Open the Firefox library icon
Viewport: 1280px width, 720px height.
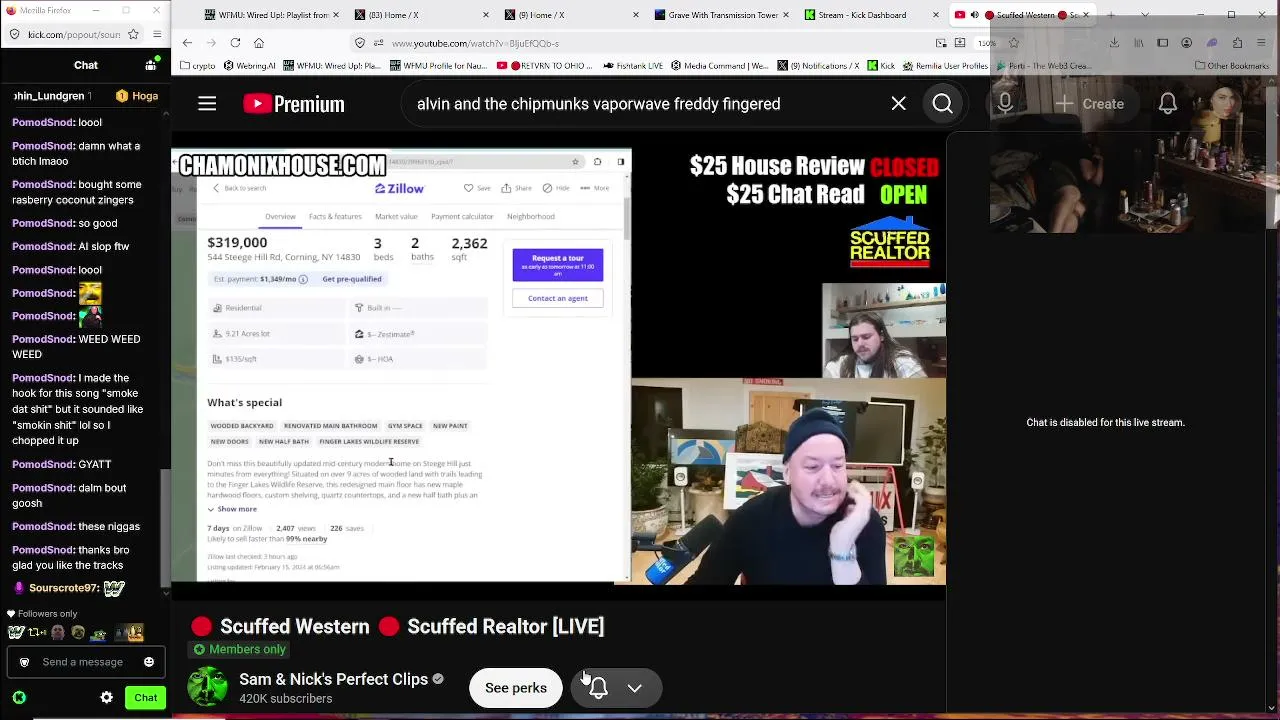pos(1138,43)
